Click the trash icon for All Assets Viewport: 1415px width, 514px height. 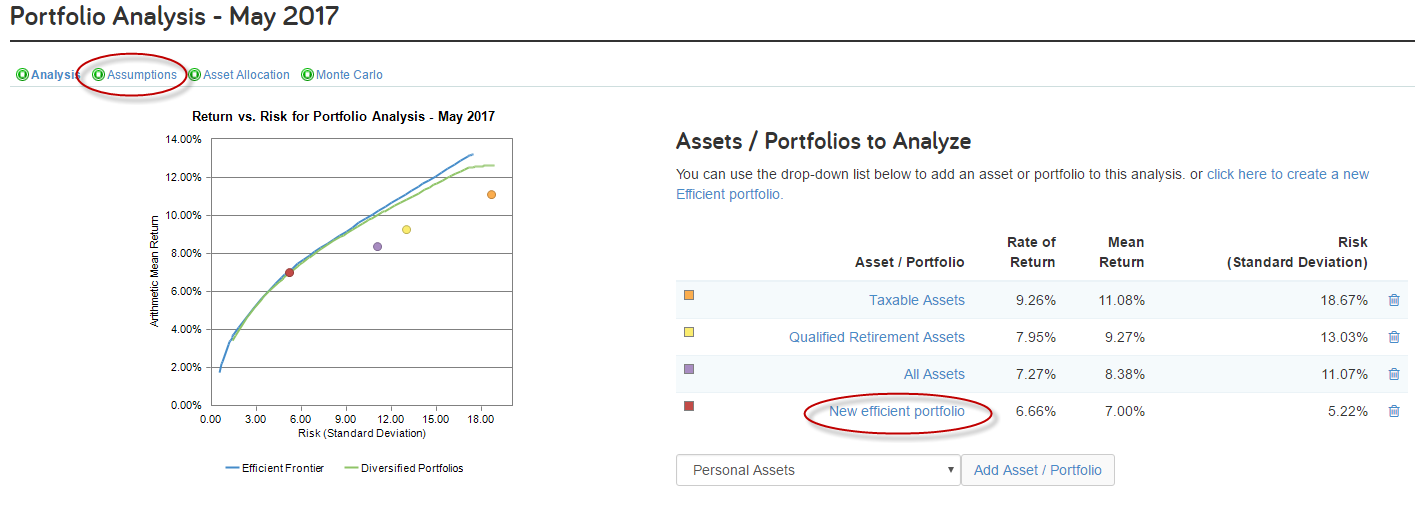tap(1394, 374)
